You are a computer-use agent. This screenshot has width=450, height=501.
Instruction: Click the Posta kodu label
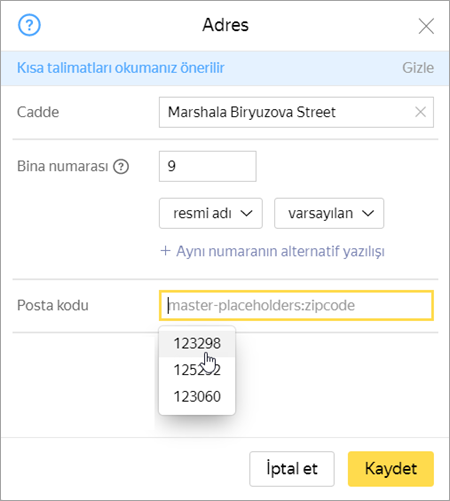pyautogui.click(x=53, y=305)
